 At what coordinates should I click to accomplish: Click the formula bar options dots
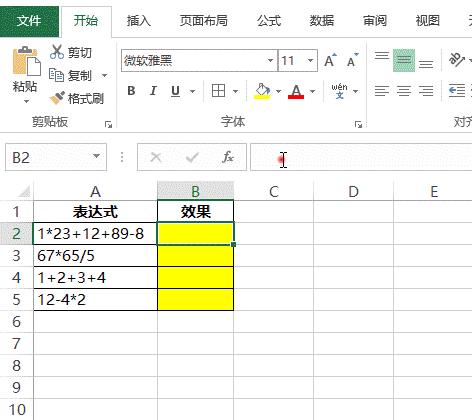pos(122,157)
